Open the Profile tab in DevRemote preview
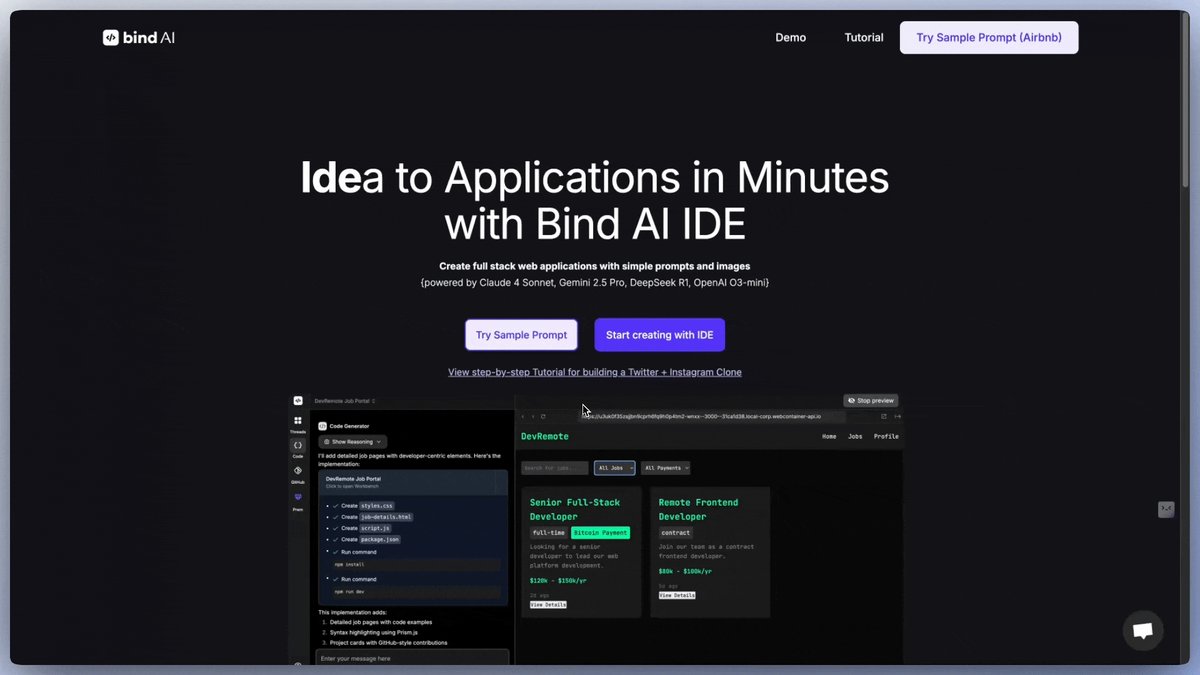 886,436
